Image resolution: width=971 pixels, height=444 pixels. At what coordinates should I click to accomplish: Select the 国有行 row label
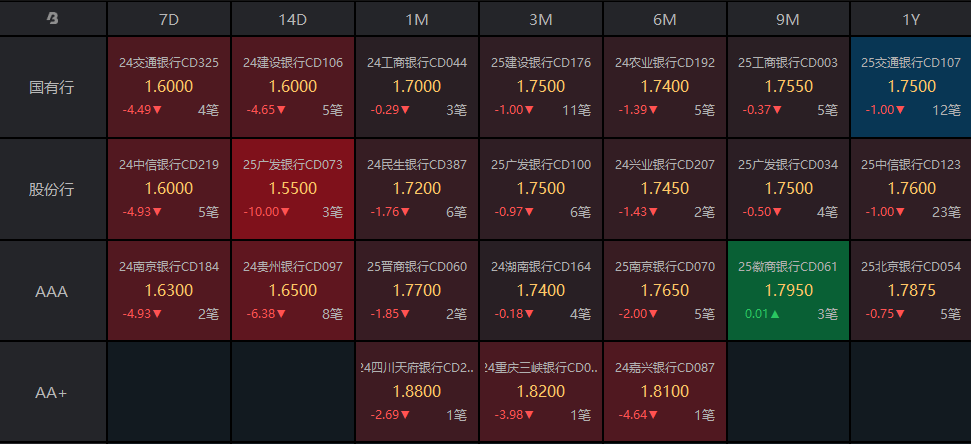tap(52, 88)
